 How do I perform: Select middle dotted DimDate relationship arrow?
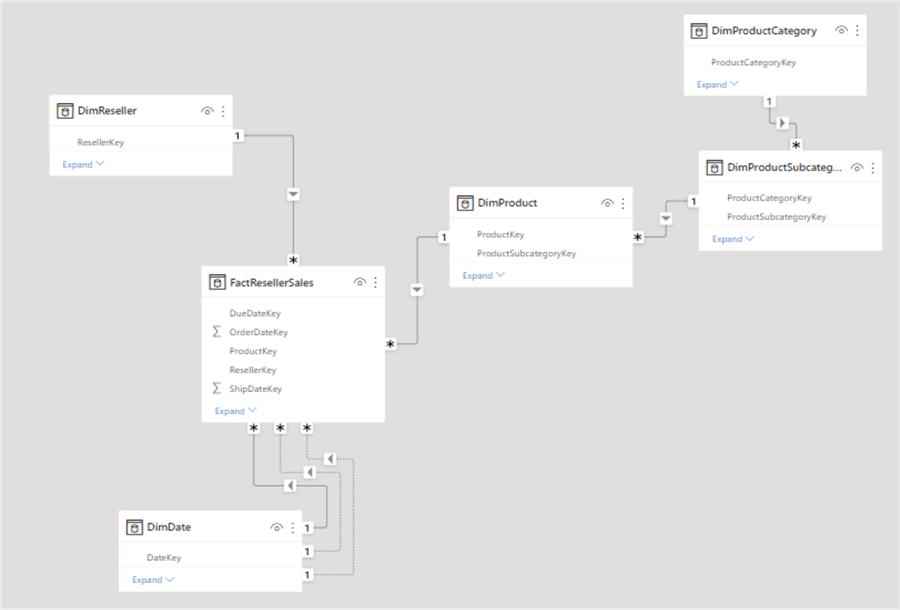click(x=310, y=472)
